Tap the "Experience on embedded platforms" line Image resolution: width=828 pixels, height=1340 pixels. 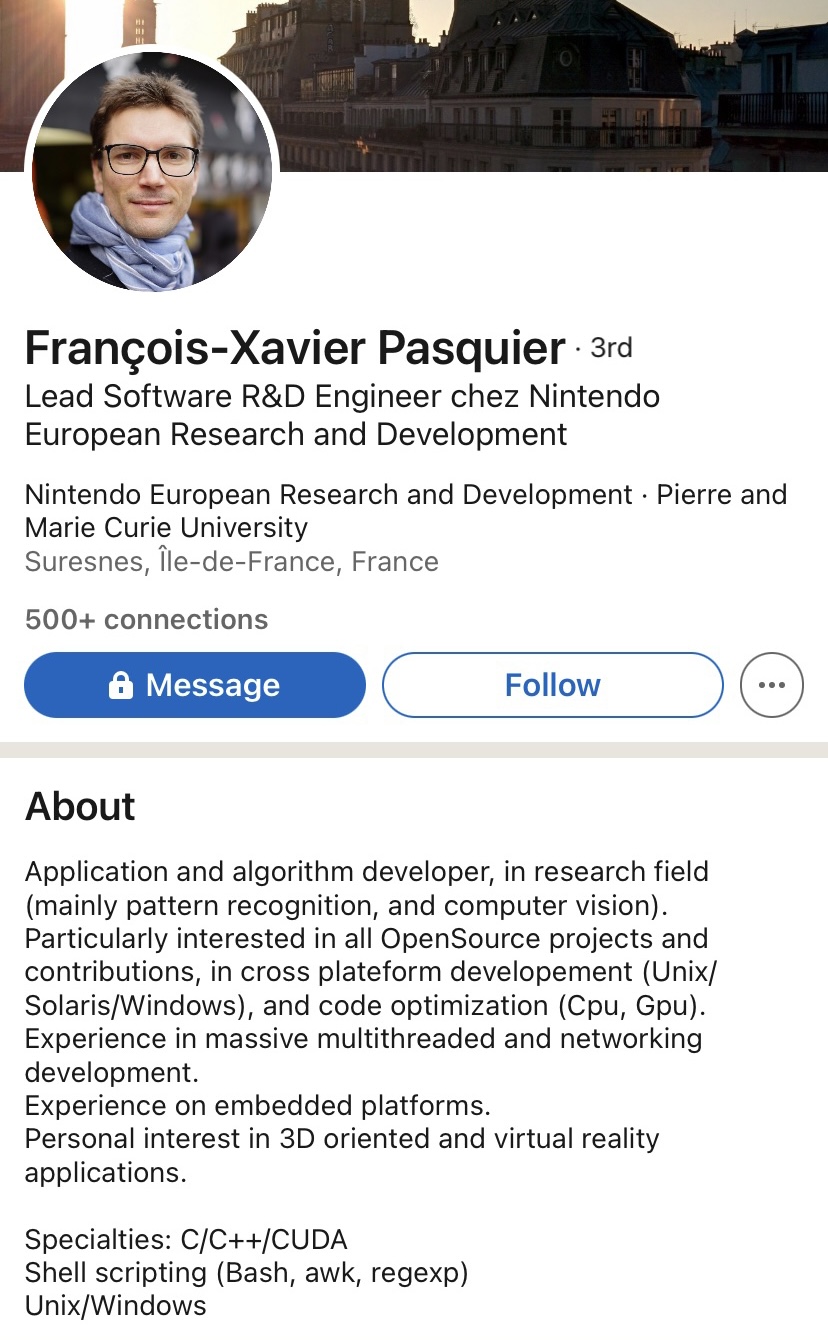point(257,1105)
